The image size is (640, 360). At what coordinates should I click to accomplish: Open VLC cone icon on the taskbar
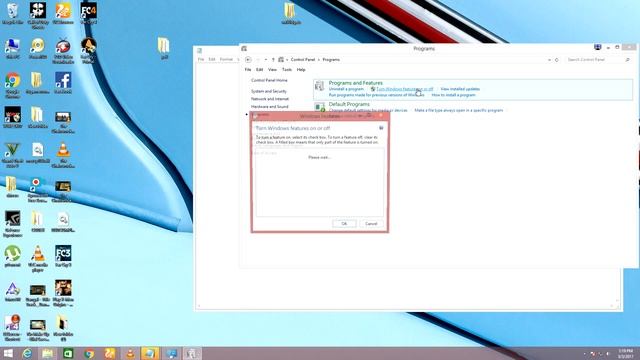click(130, 353)
